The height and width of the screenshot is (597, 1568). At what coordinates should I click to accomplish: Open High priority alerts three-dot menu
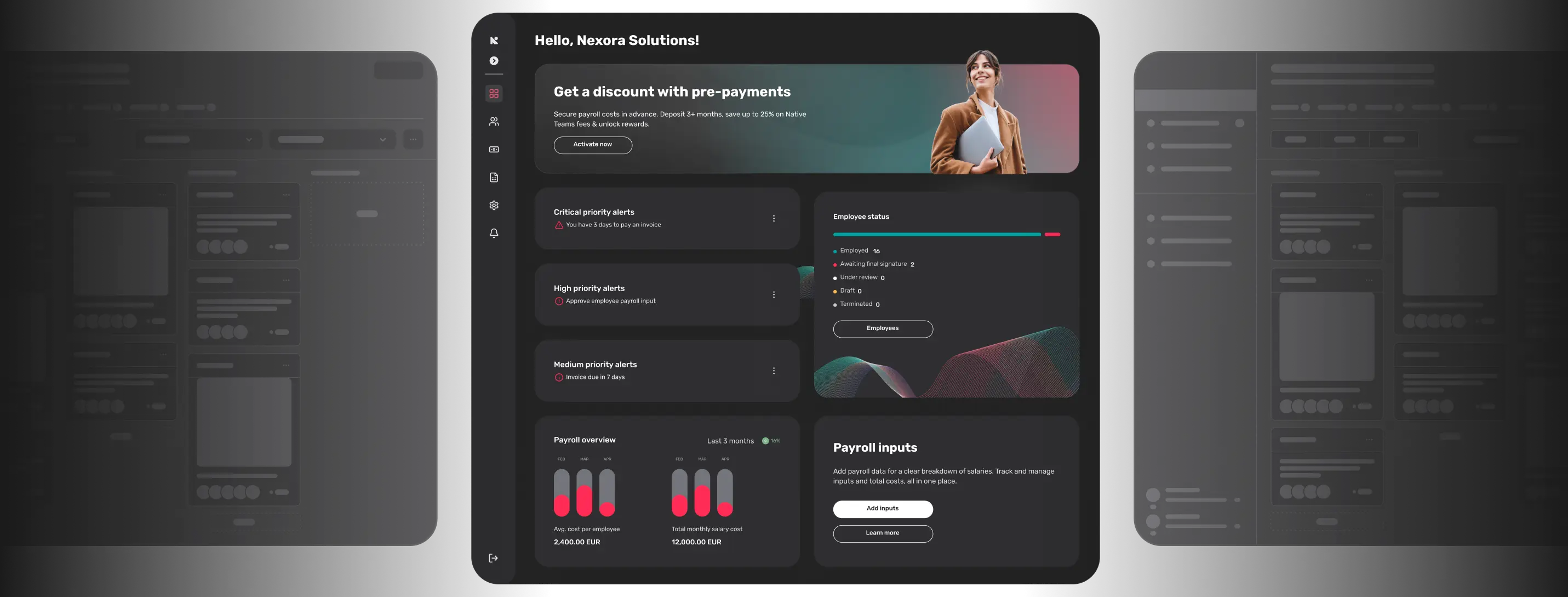(x=774, y=295)
